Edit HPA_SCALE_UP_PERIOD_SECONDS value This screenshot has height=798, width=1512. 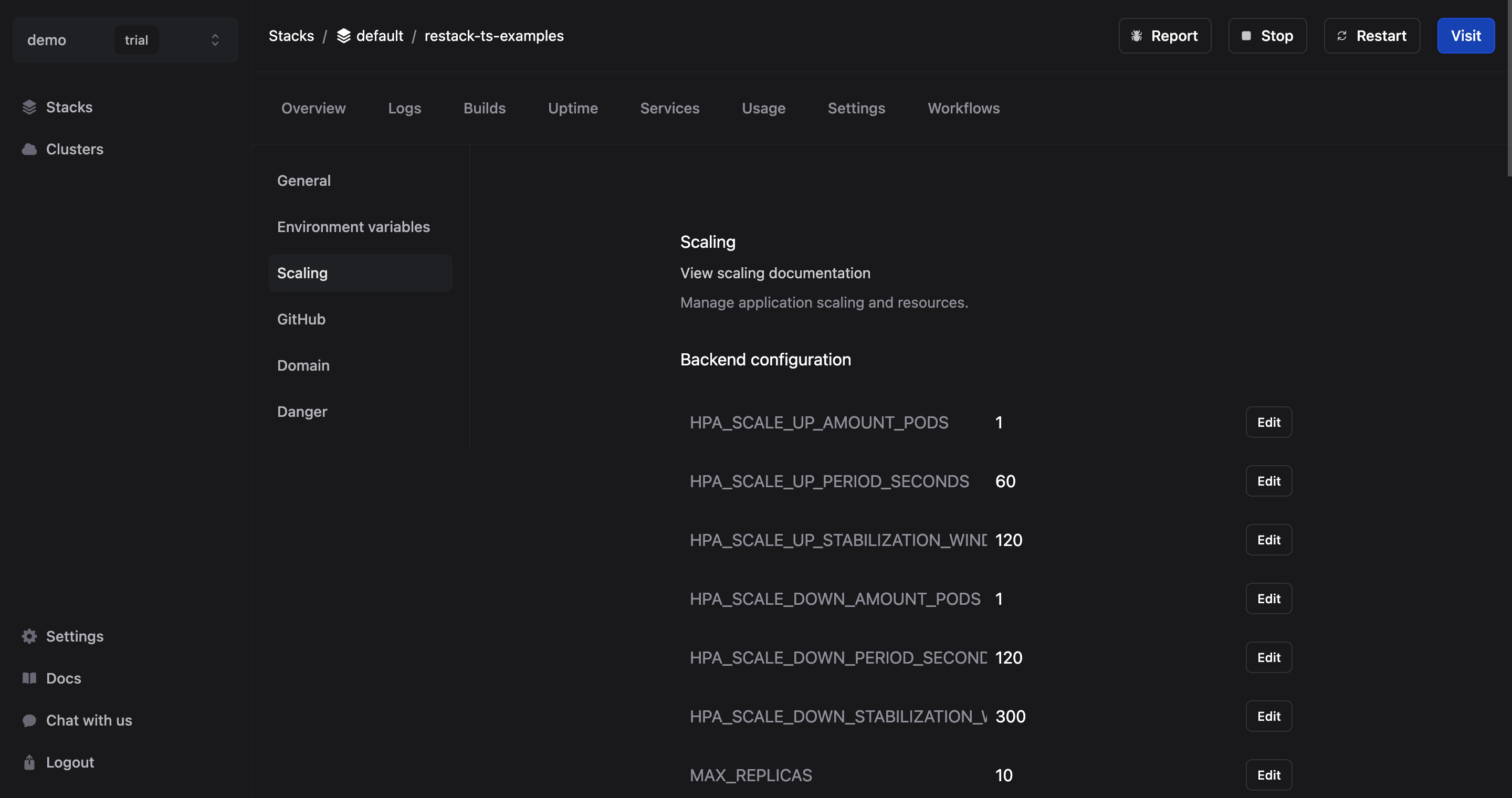tap(1268, 481)
